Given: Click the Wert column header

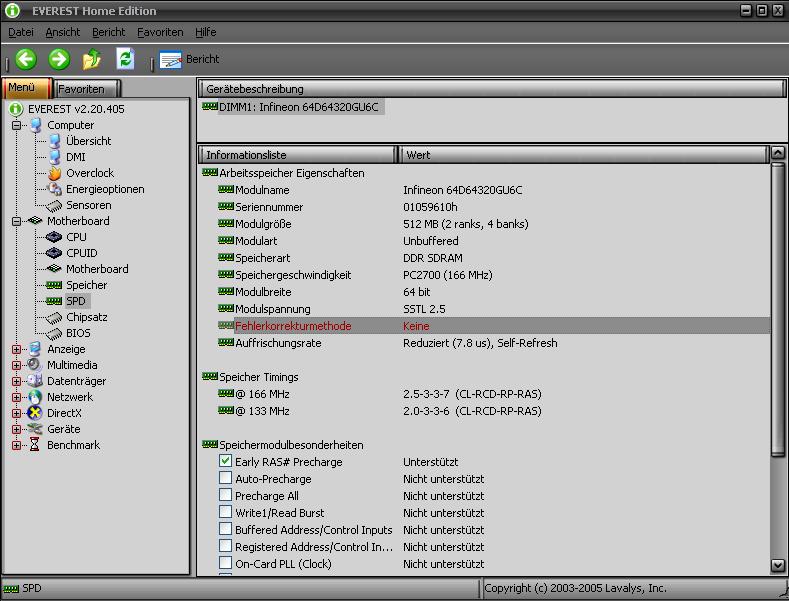Looking at the screenshot, I should click(584, 155).
